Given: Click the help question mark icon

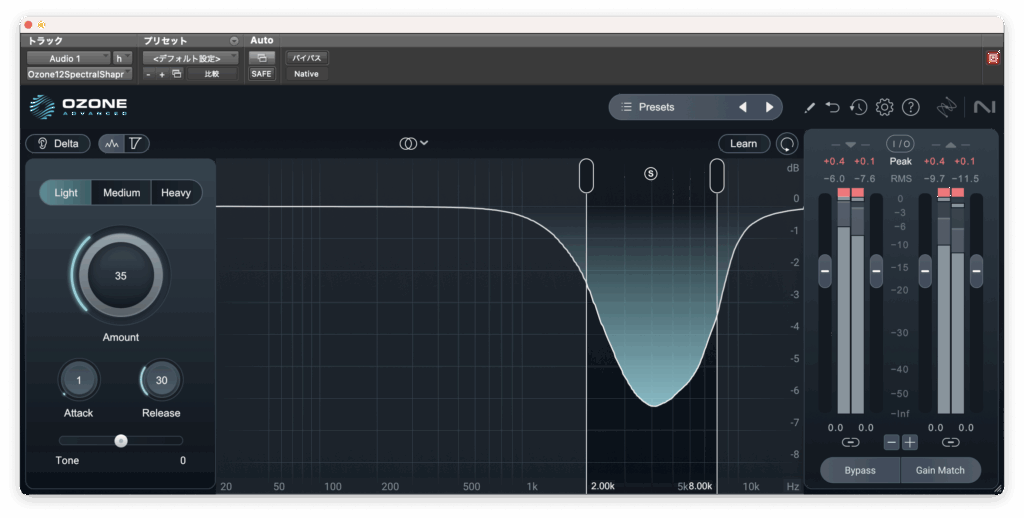Looking at the screenshot, I should click(x=910, y=107).
